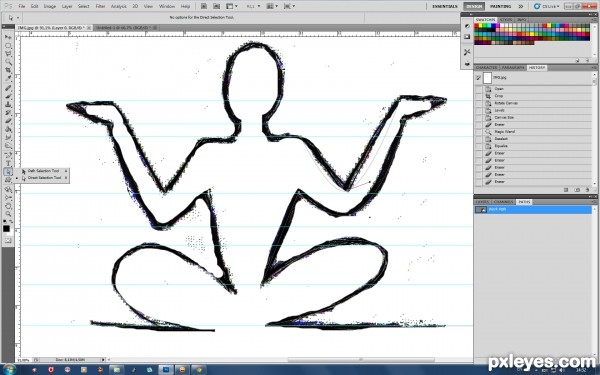Viewport: 600px width, 375px height.
Task: Set history brush source to Open state
Action: pyautogui.click(x=478, y=89)
